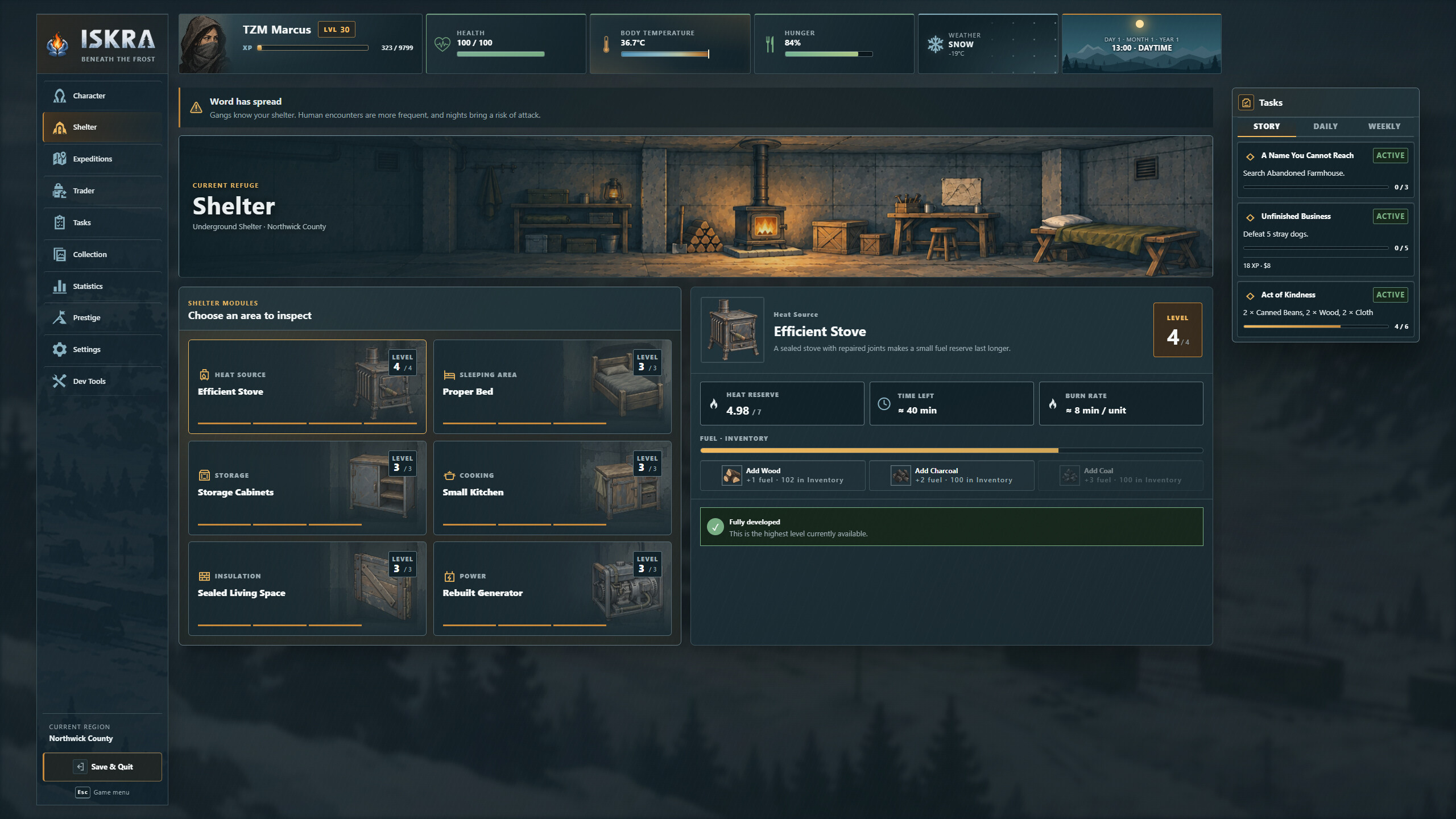
Task: Switch to the Weekly tasks tab
Action: (x=1384, y=126)
